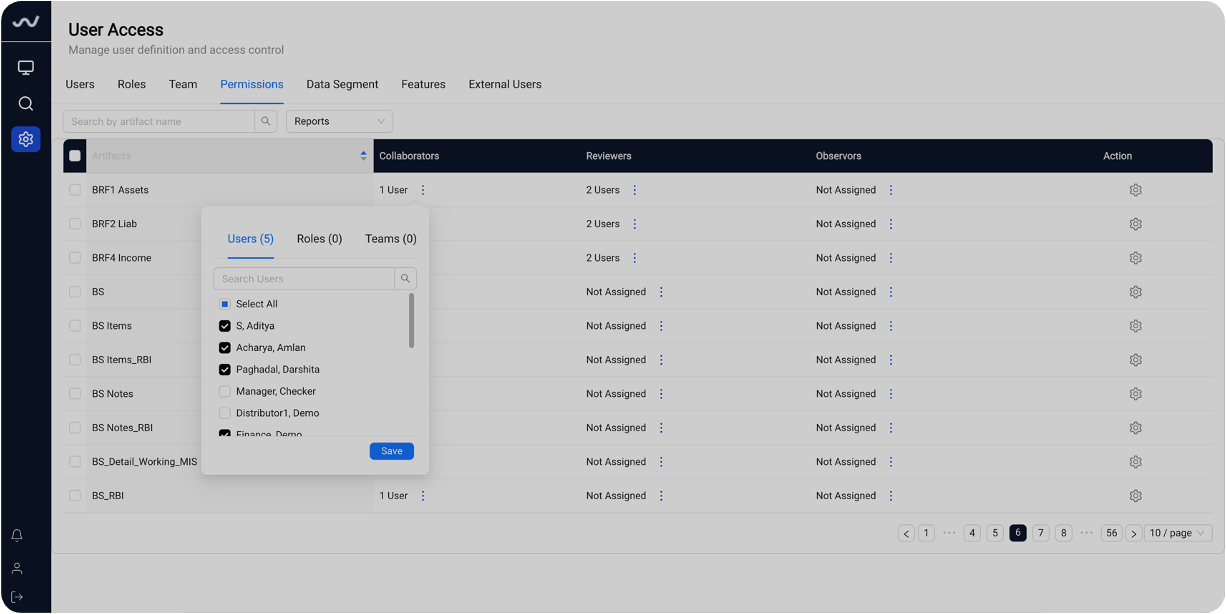The width and height of the screenshot is (1226, 614).
Task: Go to previous page arrow
Action: click(x=907, y=533)
